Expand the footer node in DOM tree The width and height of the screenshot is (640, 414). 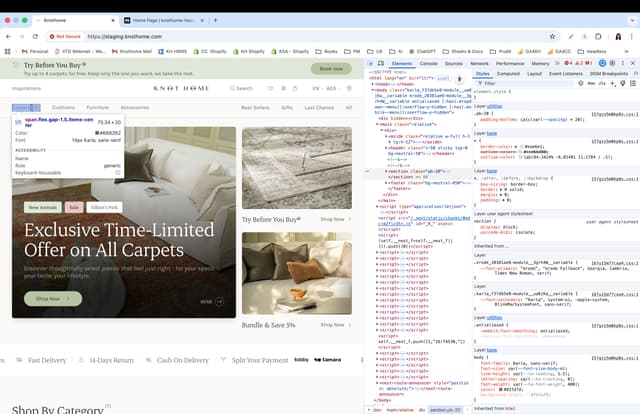386,183
